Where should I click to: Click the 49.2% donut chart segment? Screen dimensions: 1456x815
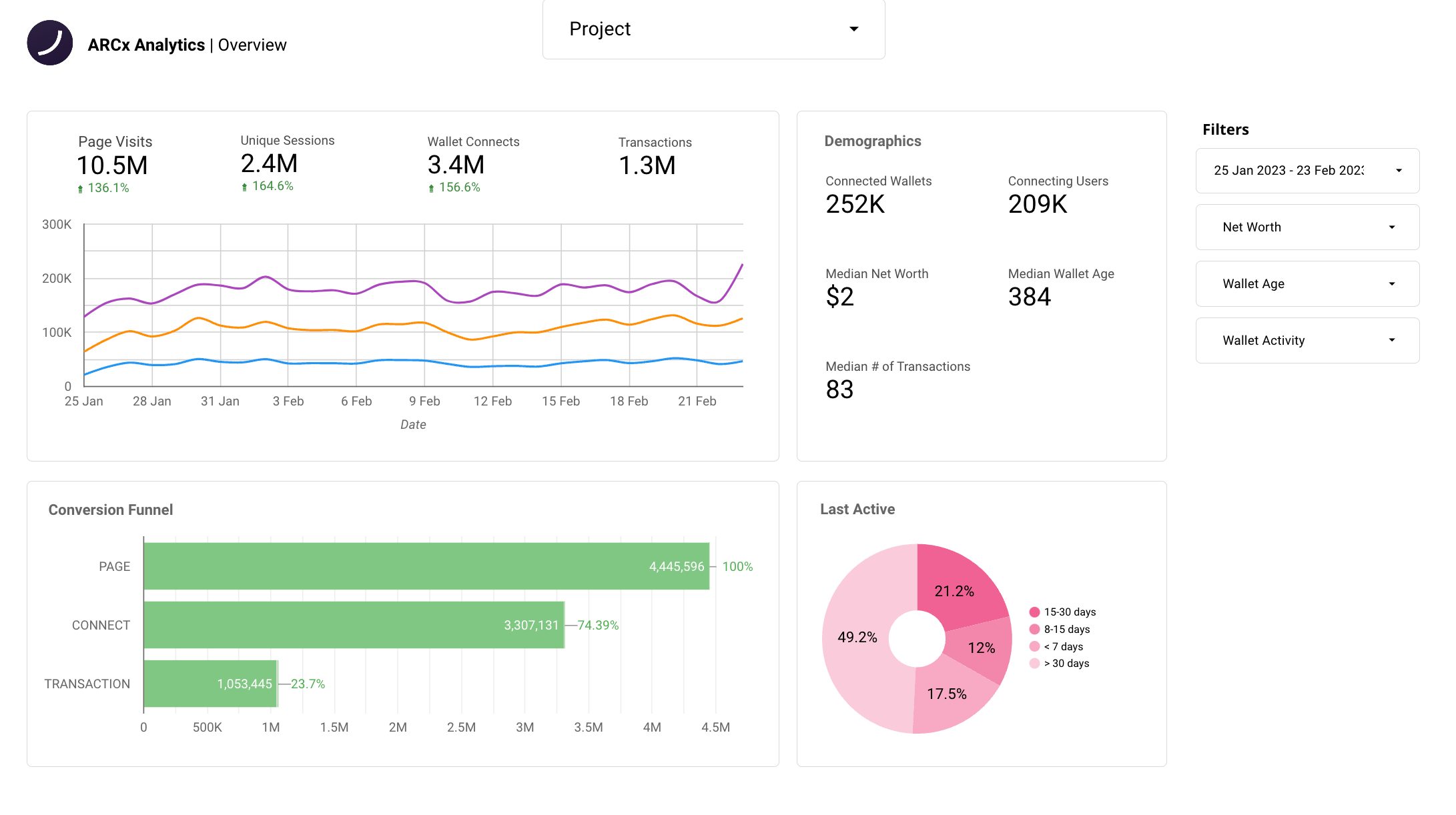[x=858, y=638]
